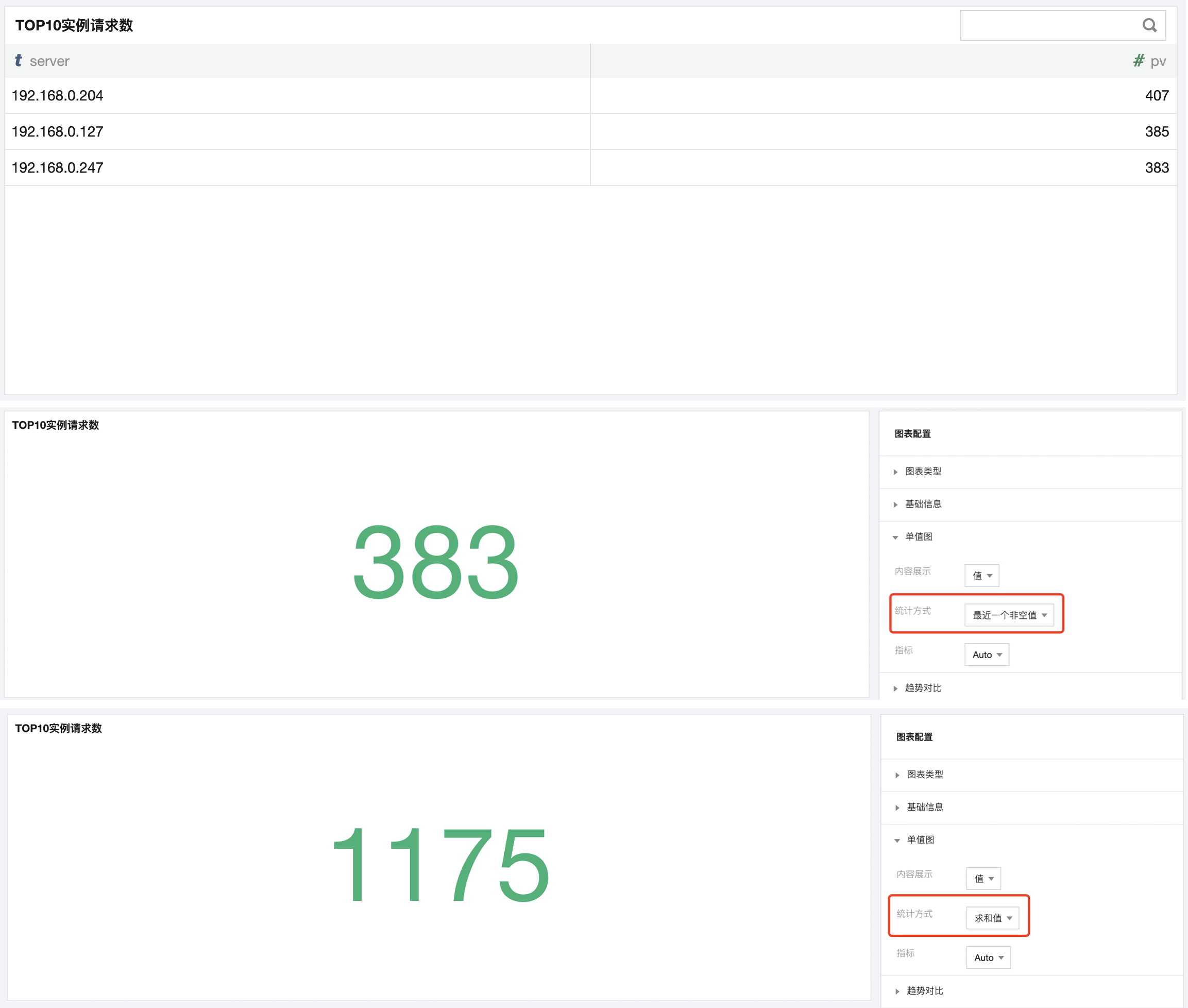The height and width of the screenshot is (1008, 1188).
Task: Expand 图表类型 section in bottom panel
Action: pos(925,774)
